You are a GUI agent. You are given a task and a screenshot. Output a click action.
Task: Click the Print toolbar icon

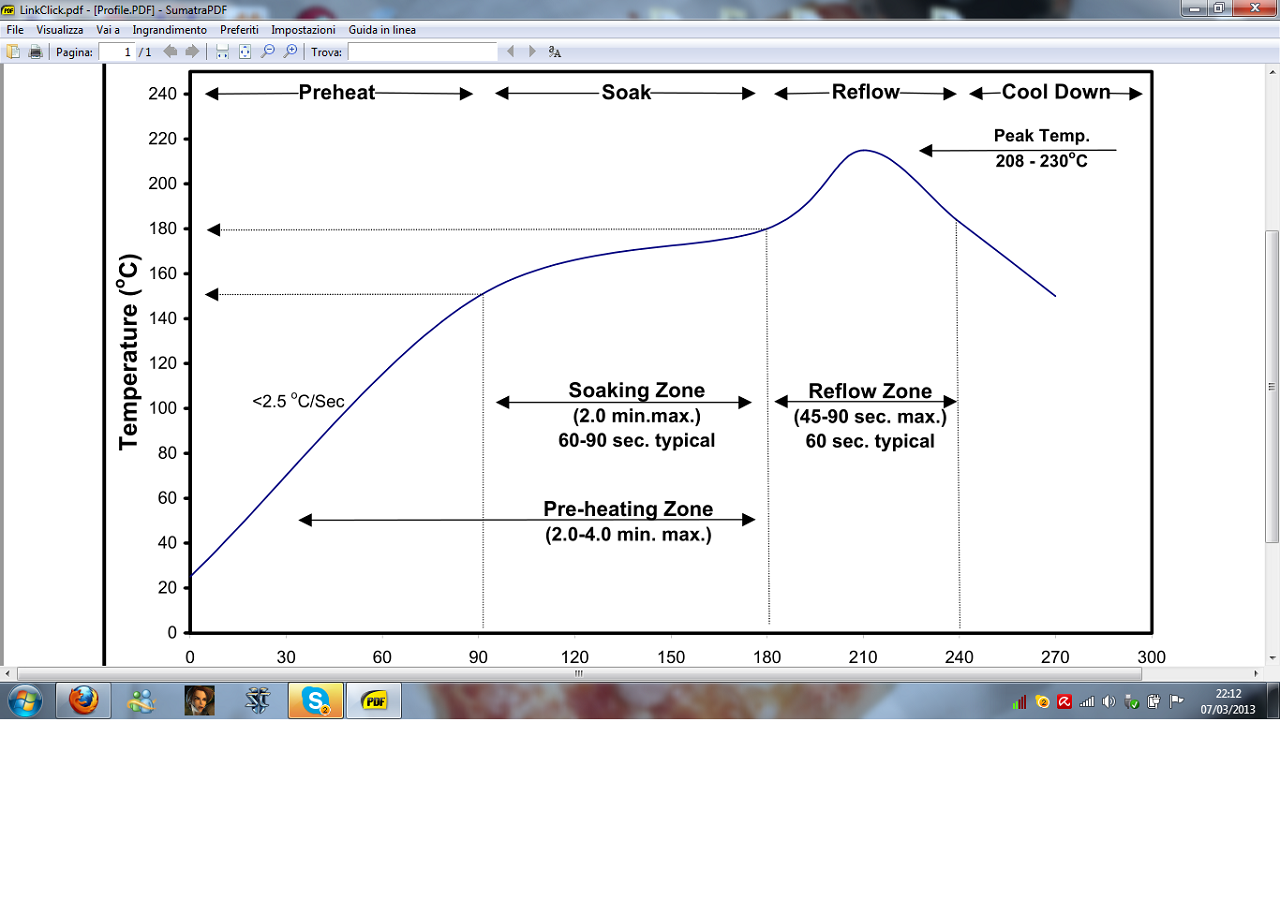click(35, 51)
